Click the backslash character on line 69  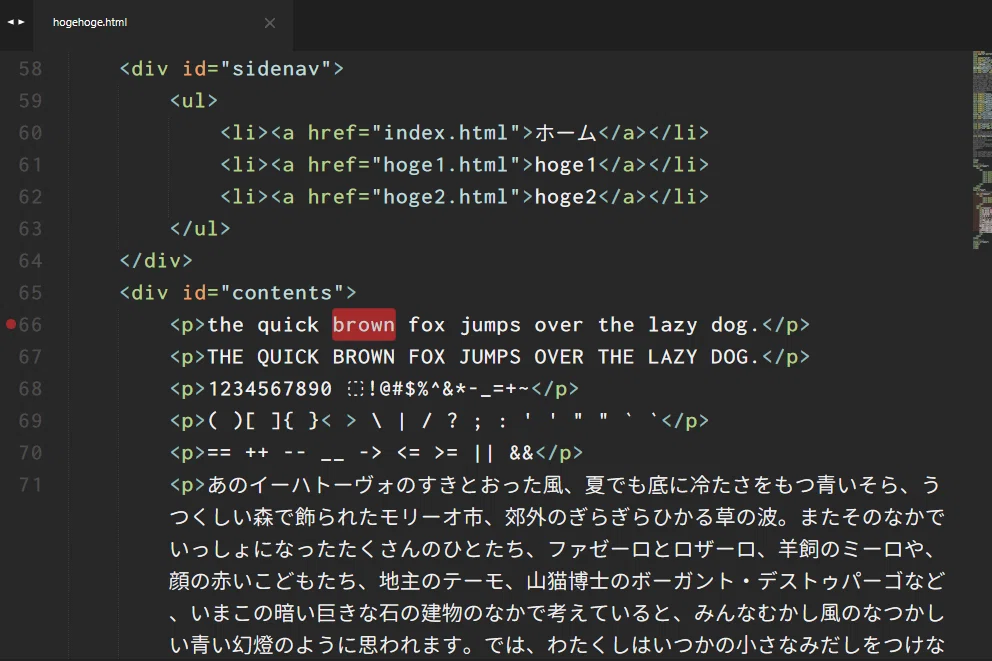tap(376, 421)
